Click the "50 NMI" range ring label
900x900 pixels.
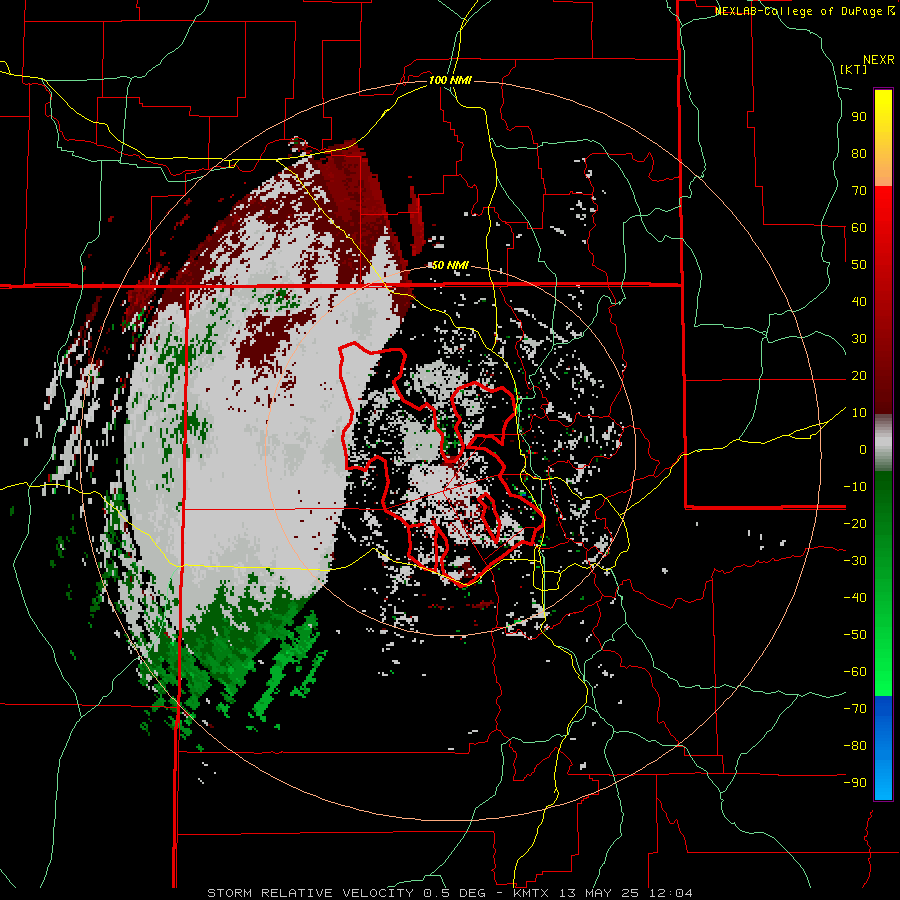tap(450, 265)
